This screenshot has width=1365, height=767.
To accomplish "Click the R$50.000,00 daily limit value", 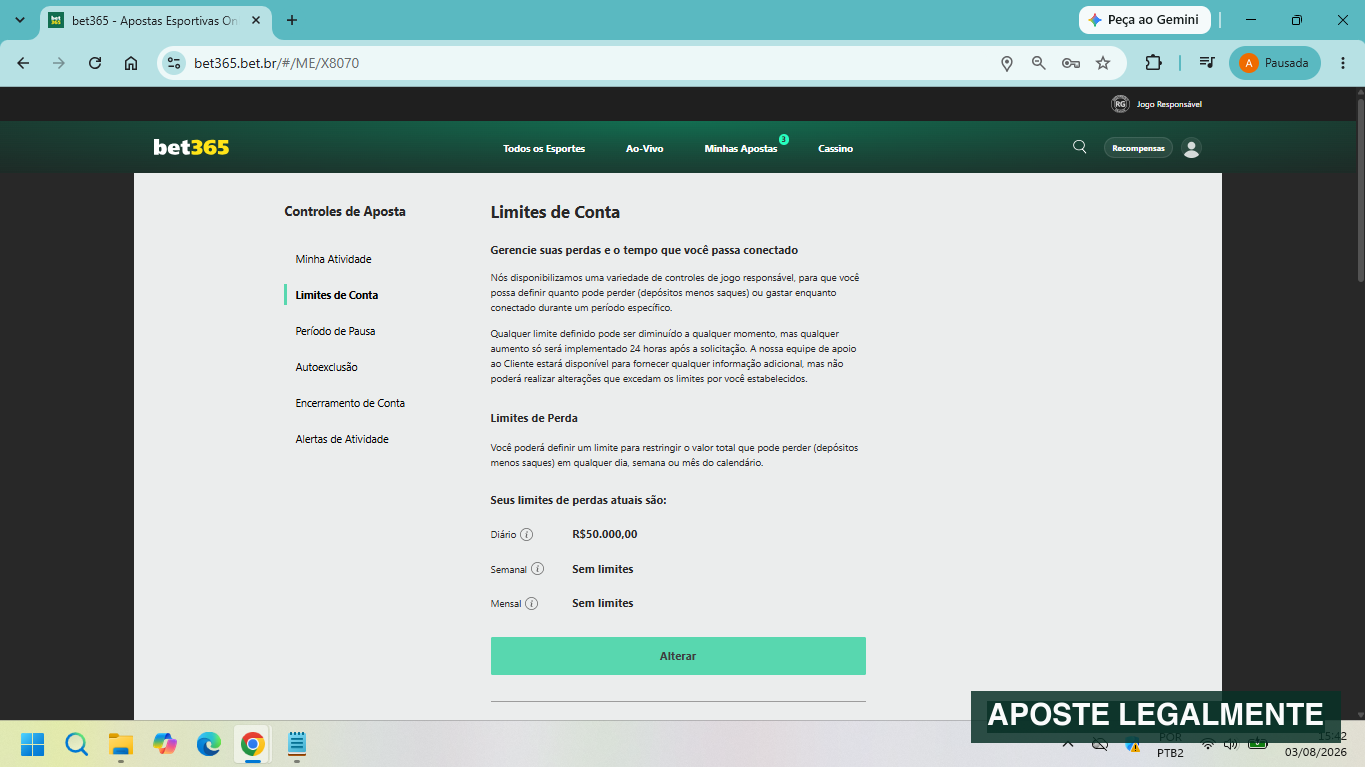I will [605, 534].
